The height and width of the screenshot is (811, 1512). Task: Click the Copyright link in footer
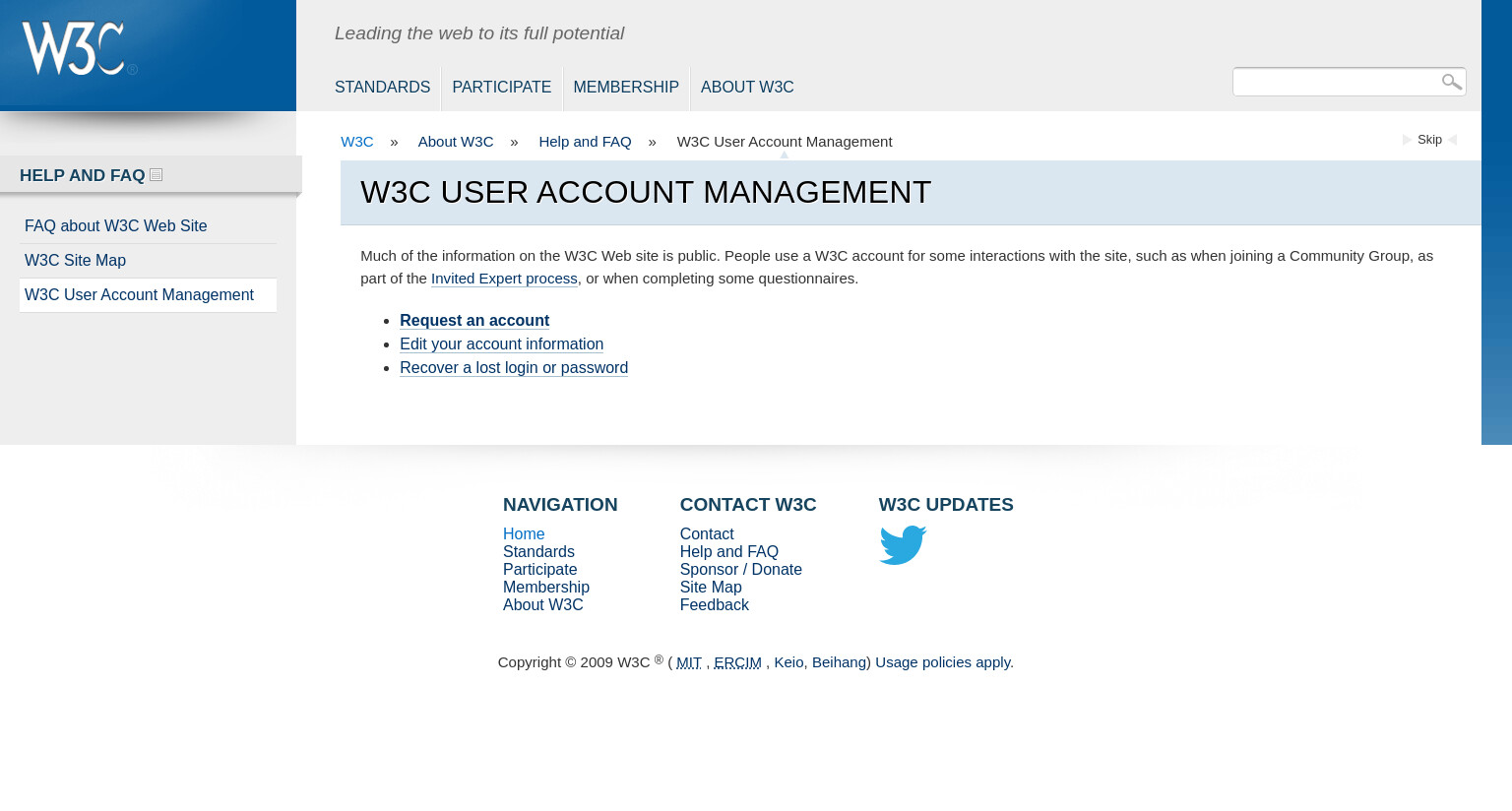tap(529, 662)
